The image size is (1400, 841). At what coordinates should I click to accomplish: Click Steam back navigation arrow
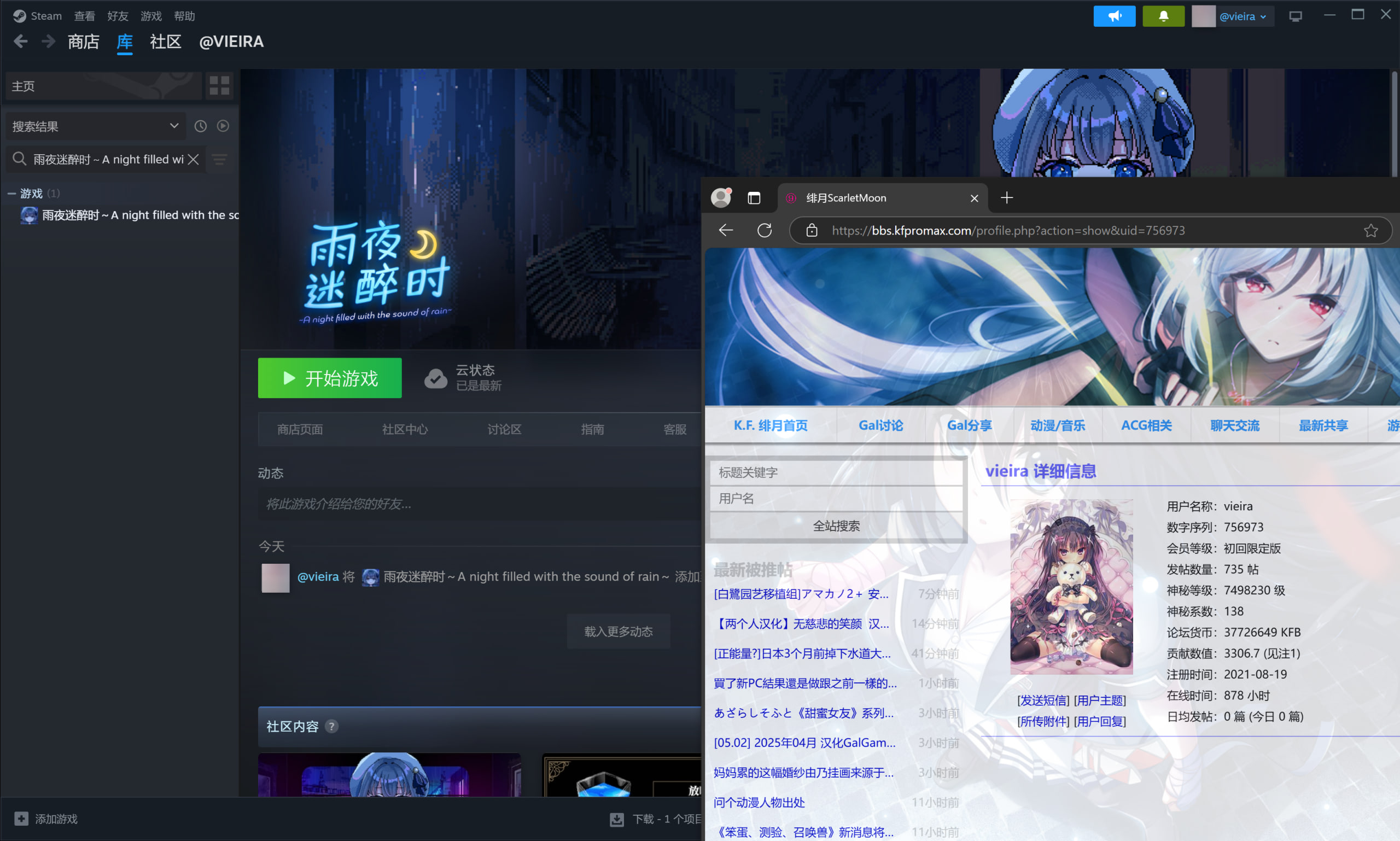[20, 42]
